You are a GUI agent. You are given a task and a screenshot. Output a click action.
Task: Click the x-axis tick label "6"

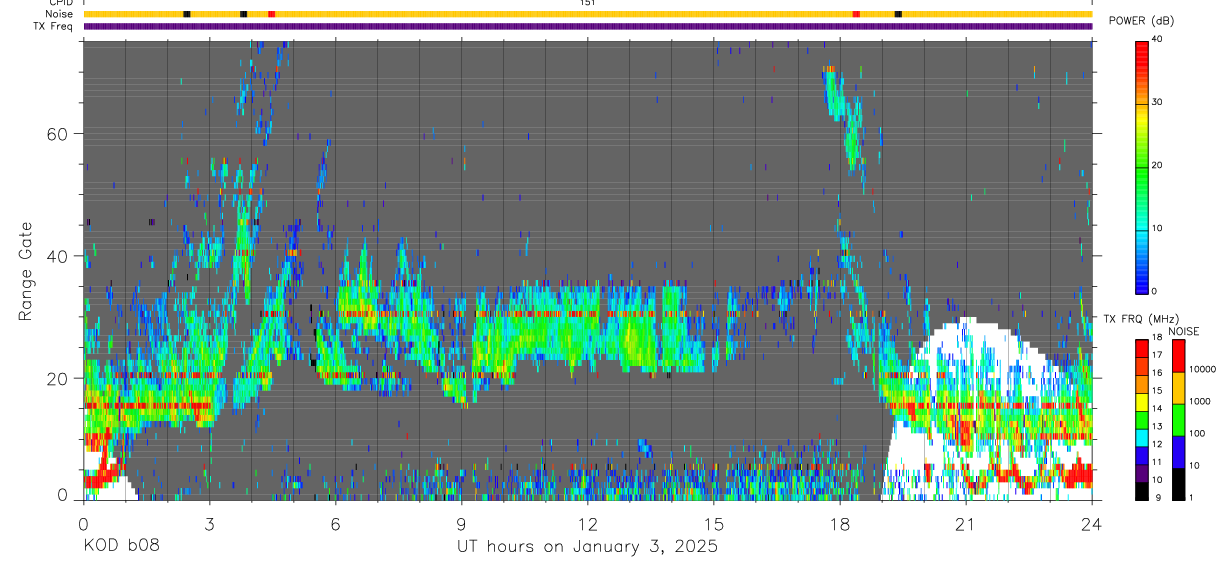(335, 524)
